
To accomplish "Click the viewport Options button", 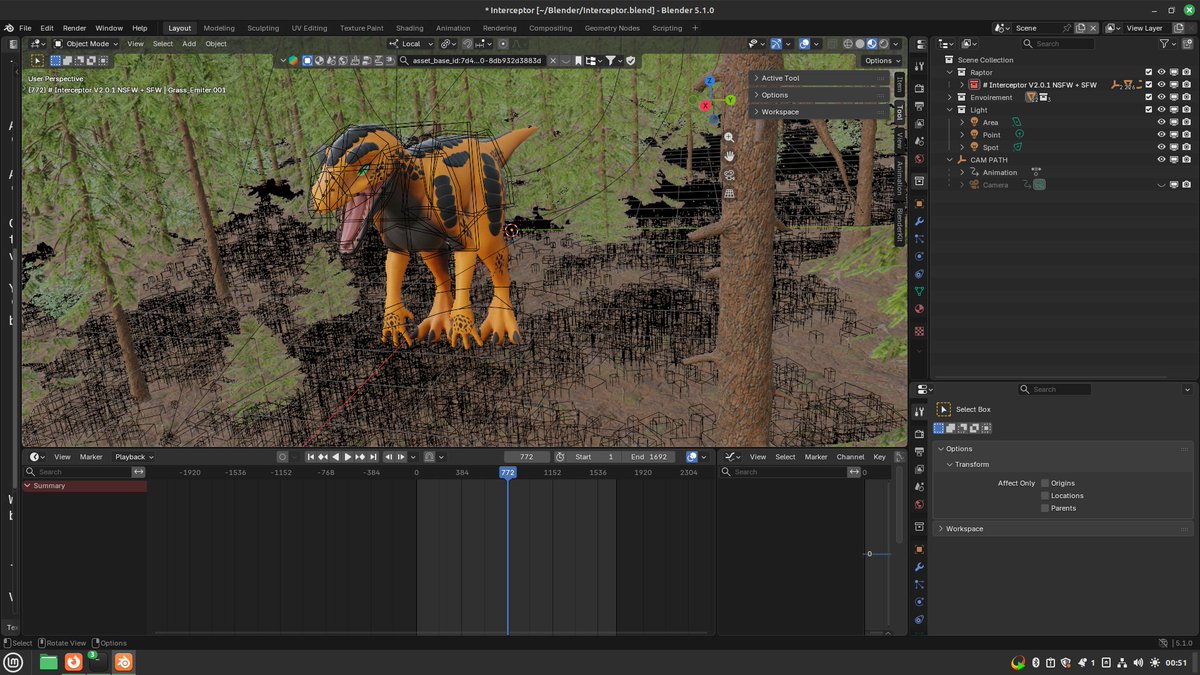I will [881, 61].
